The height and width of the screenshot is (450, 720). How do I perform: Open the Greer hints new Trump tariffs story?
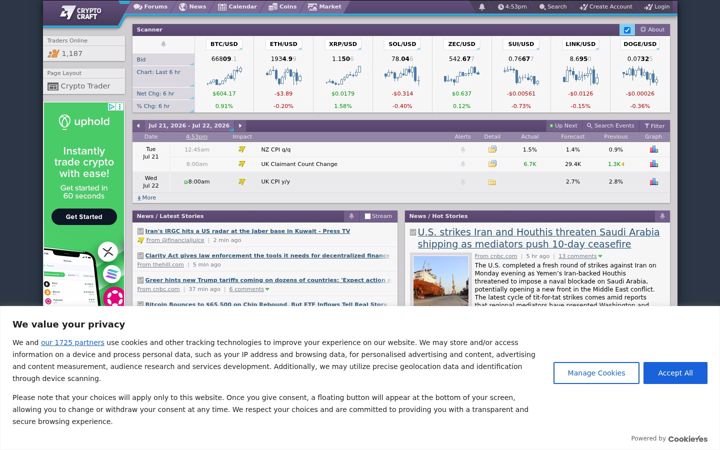tap(268, 280)
